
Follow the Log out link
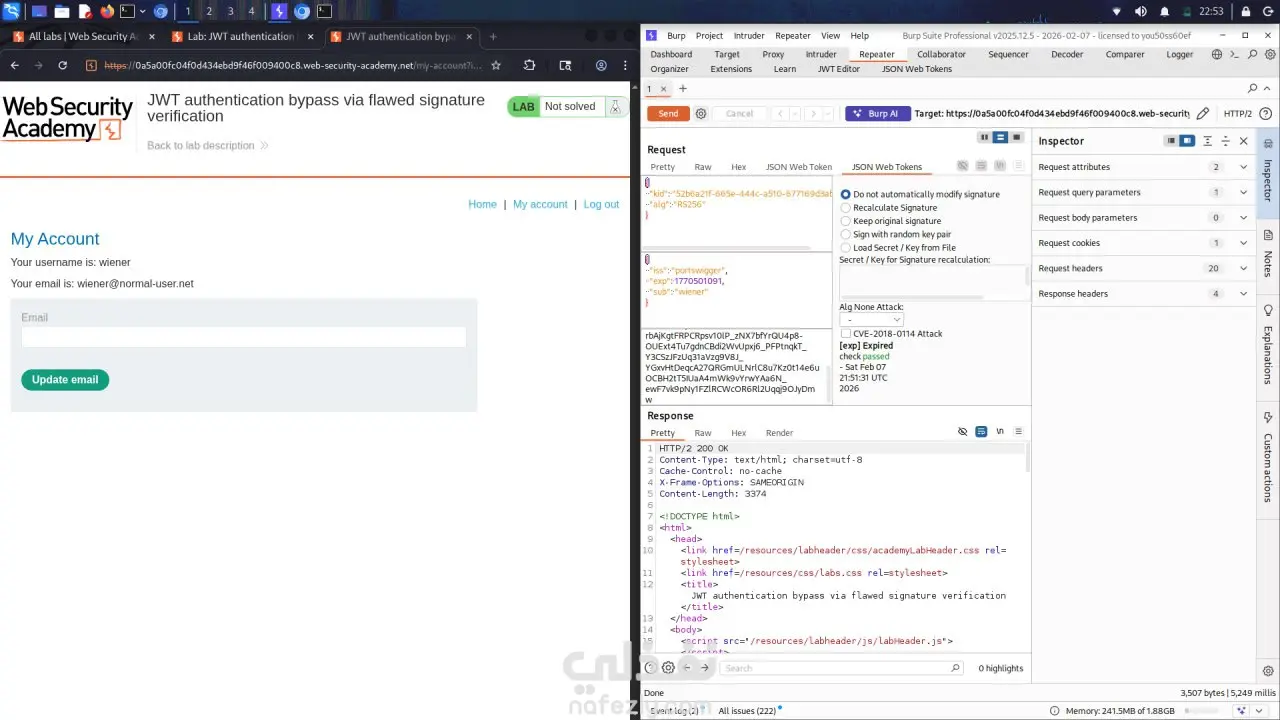pos(601,204)
